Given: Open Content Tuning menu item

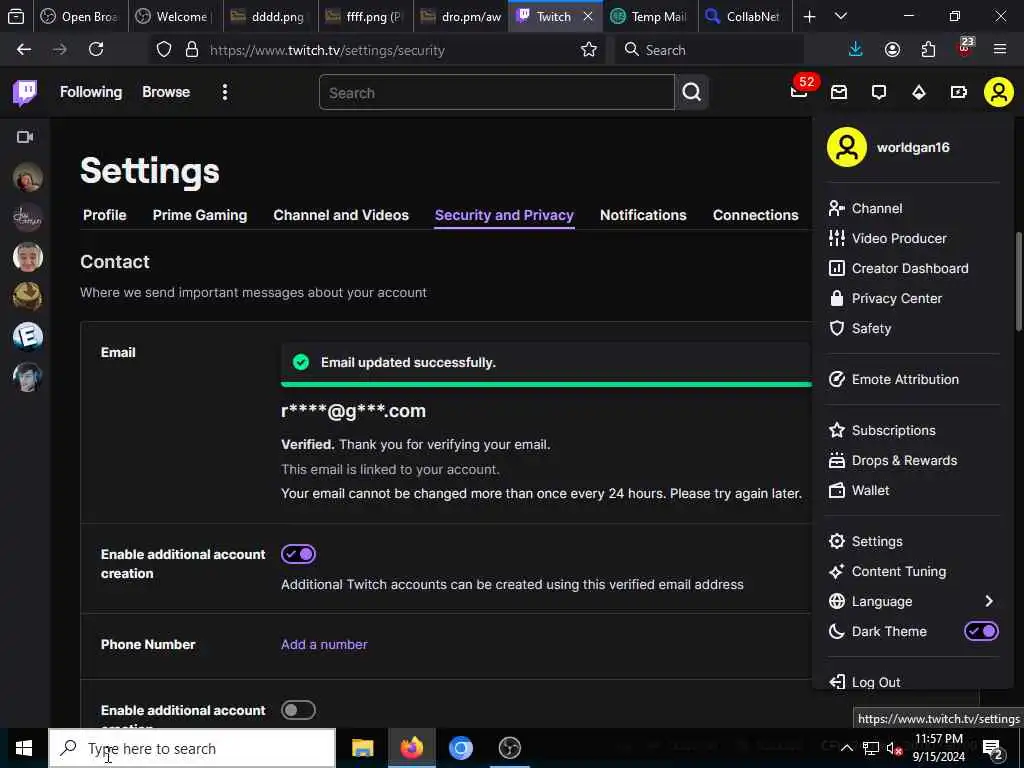Looking at the screenshot, I should click(912, 571).
